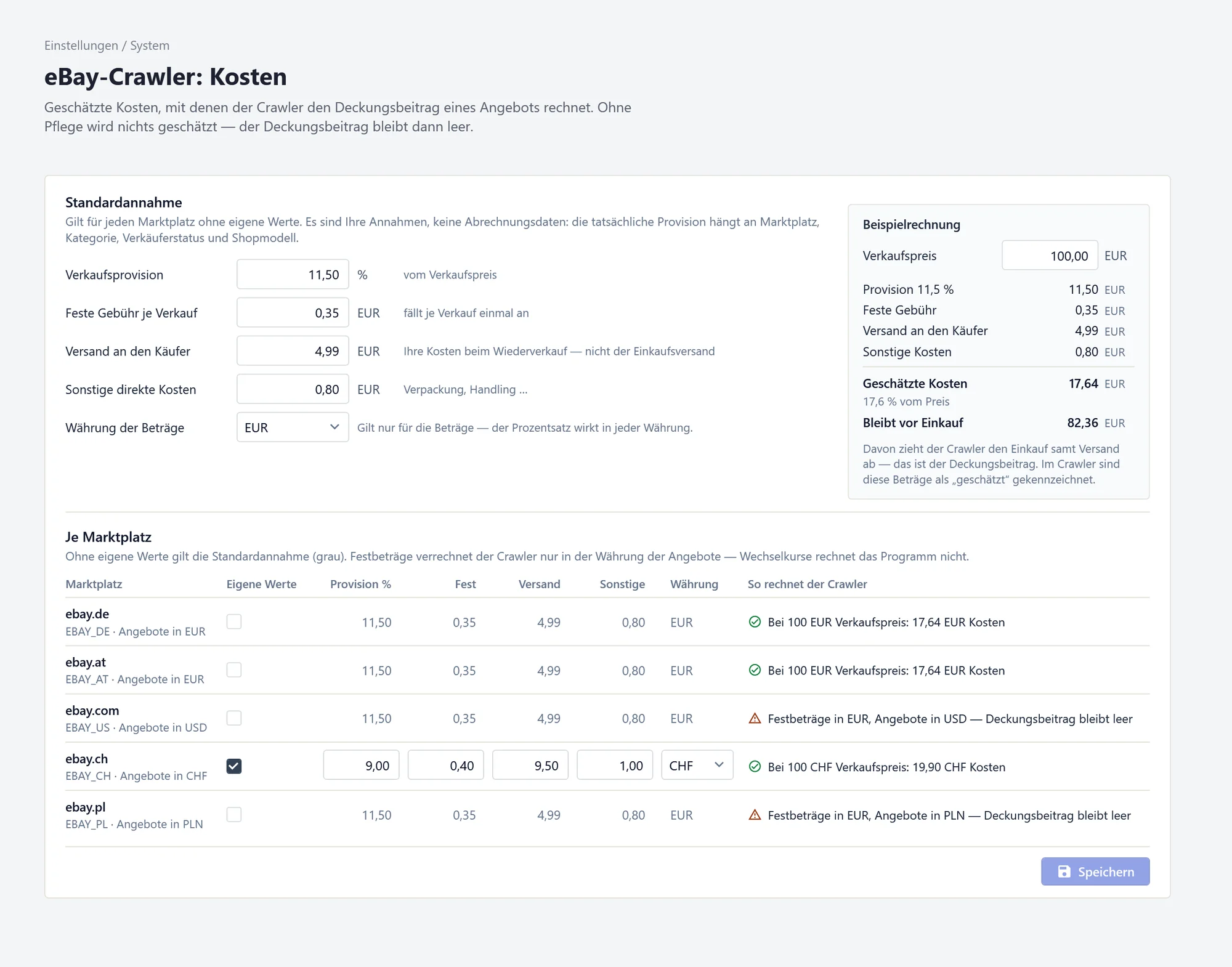Click the Bleibt vor Einkauf 82,36 value

coord(1082,423)
